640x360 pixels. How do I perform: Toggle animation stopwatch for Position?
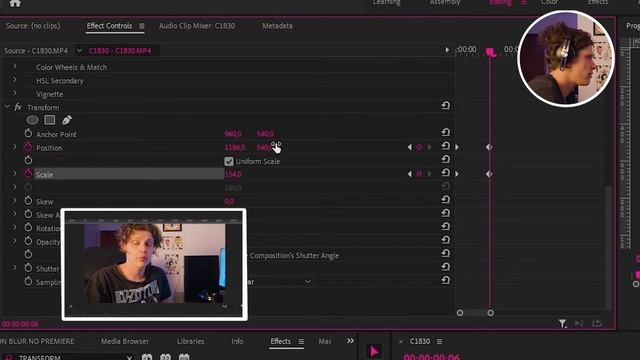pos(28,147)
